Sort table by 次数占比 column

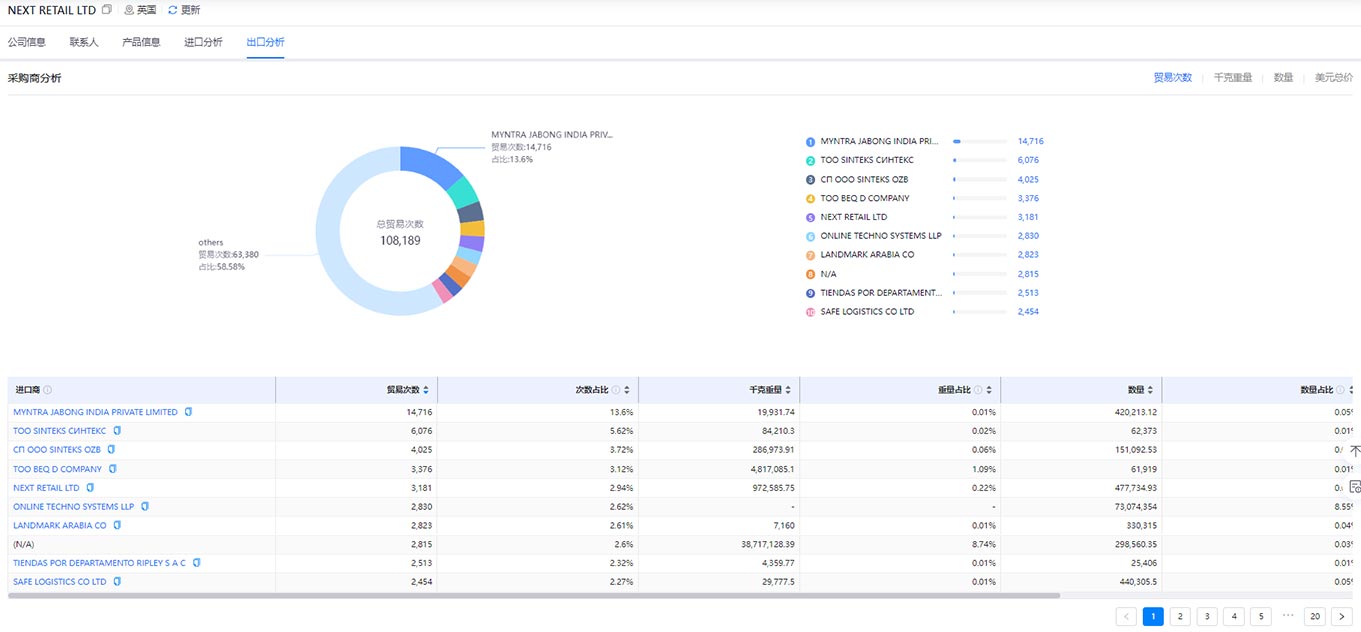click(627, 390)
